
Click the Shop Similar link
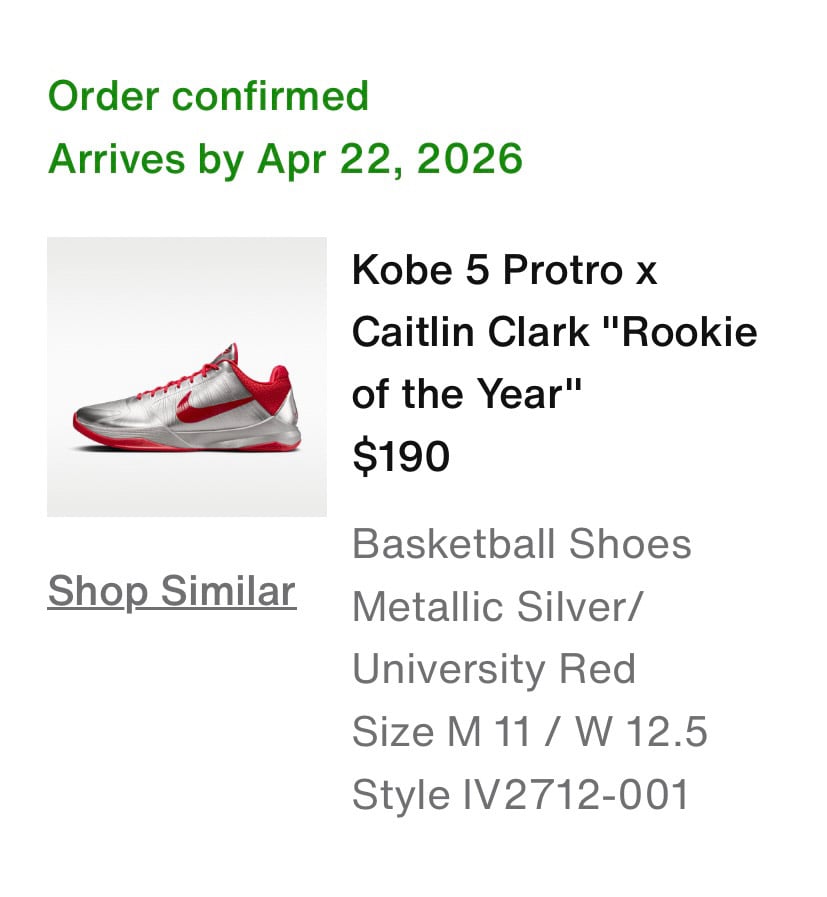pyautogui.click(x=171, y=591)
